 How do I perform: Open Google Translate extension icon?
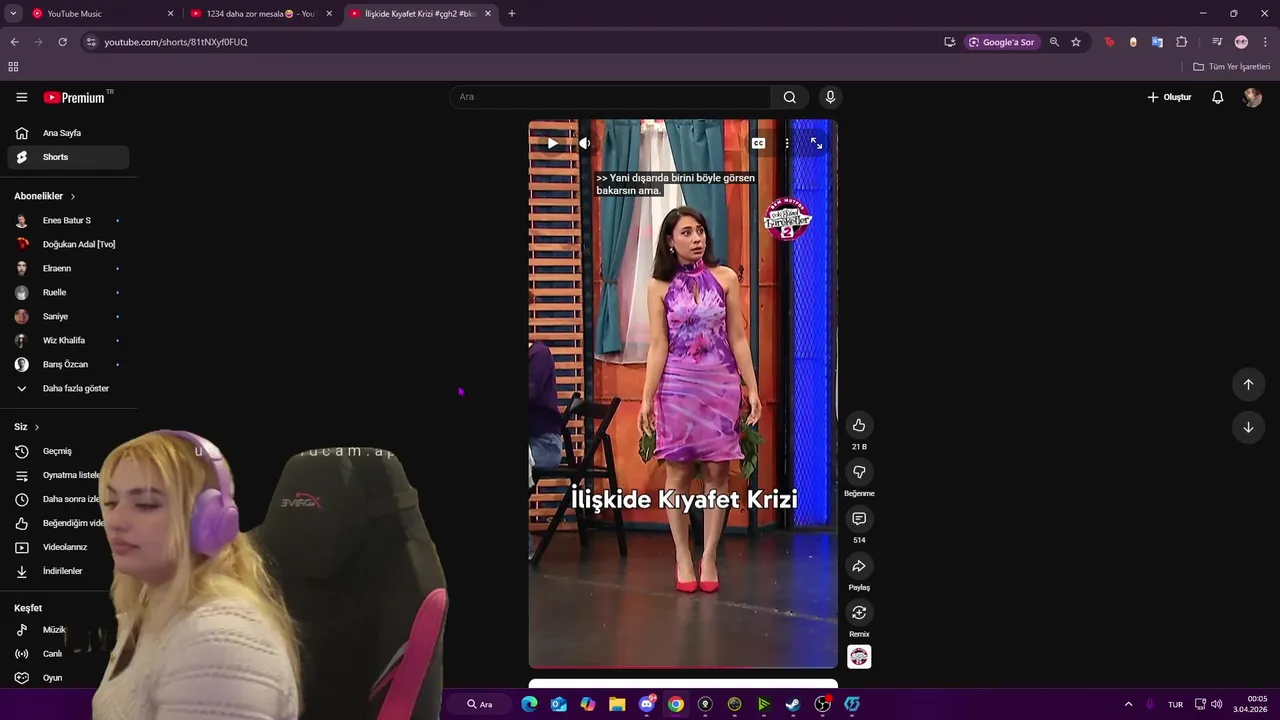(x=1157, y=42)
